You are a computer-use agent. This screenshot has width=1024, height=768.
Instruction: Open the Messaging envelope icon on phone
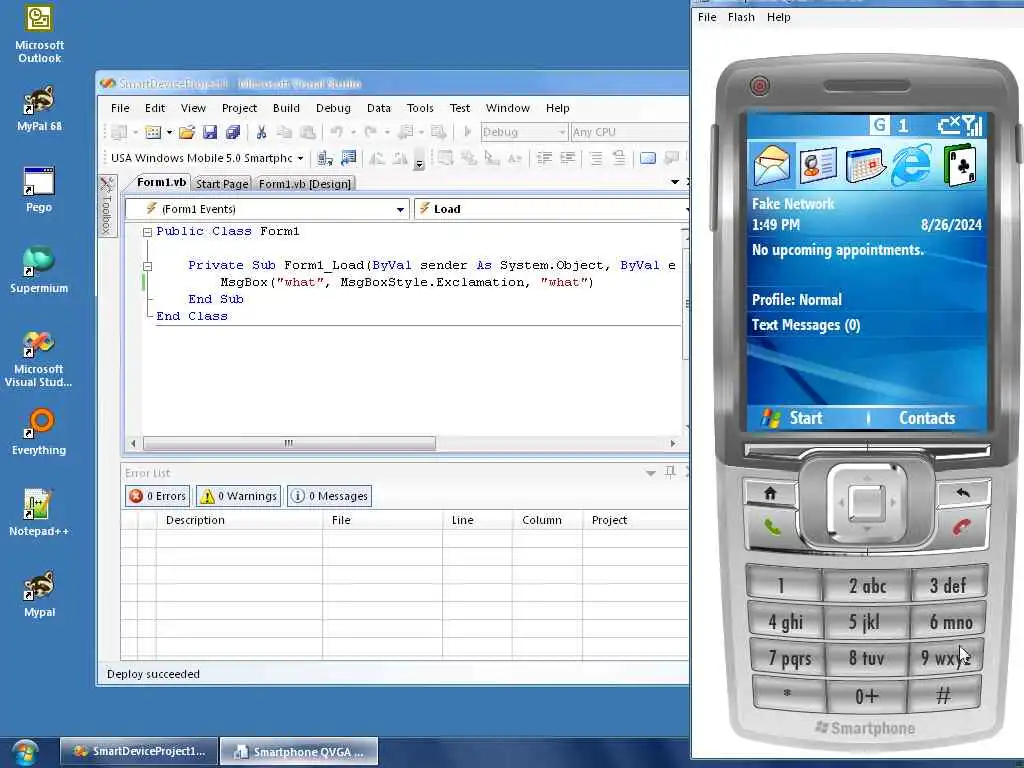coord(771,165)
